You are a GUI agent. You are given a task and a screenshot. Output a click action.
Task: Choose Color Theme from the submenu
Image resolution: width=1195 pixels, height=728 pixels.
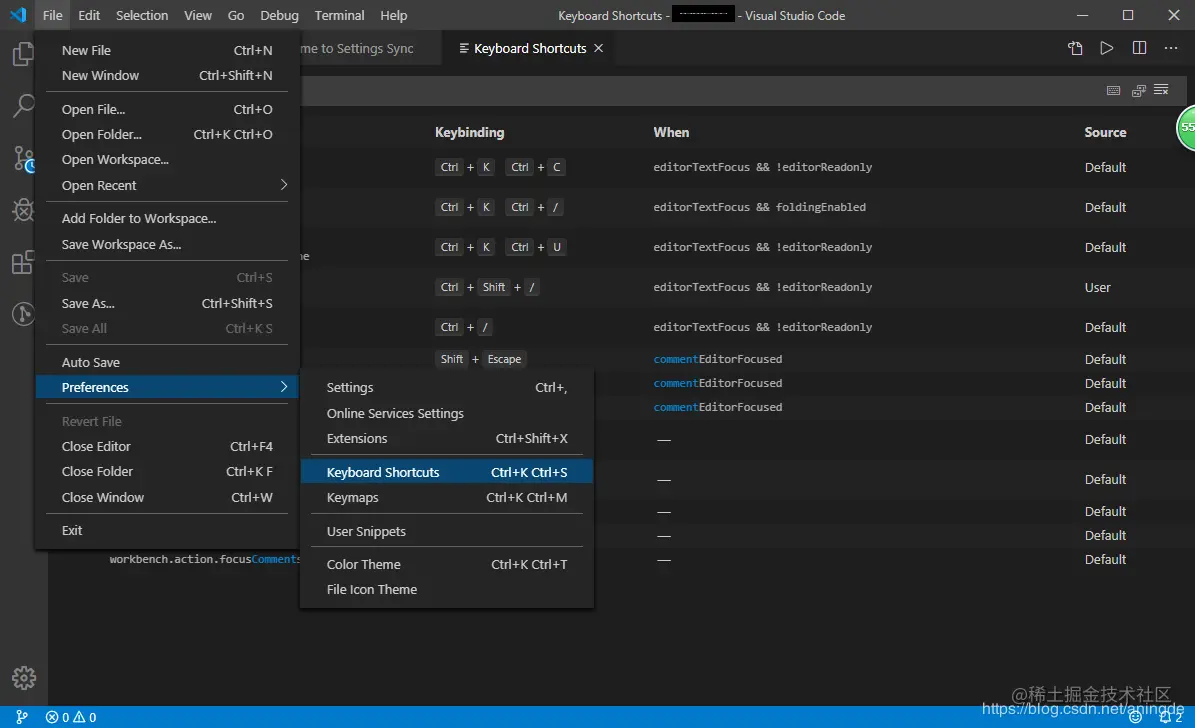click(363, 564)
